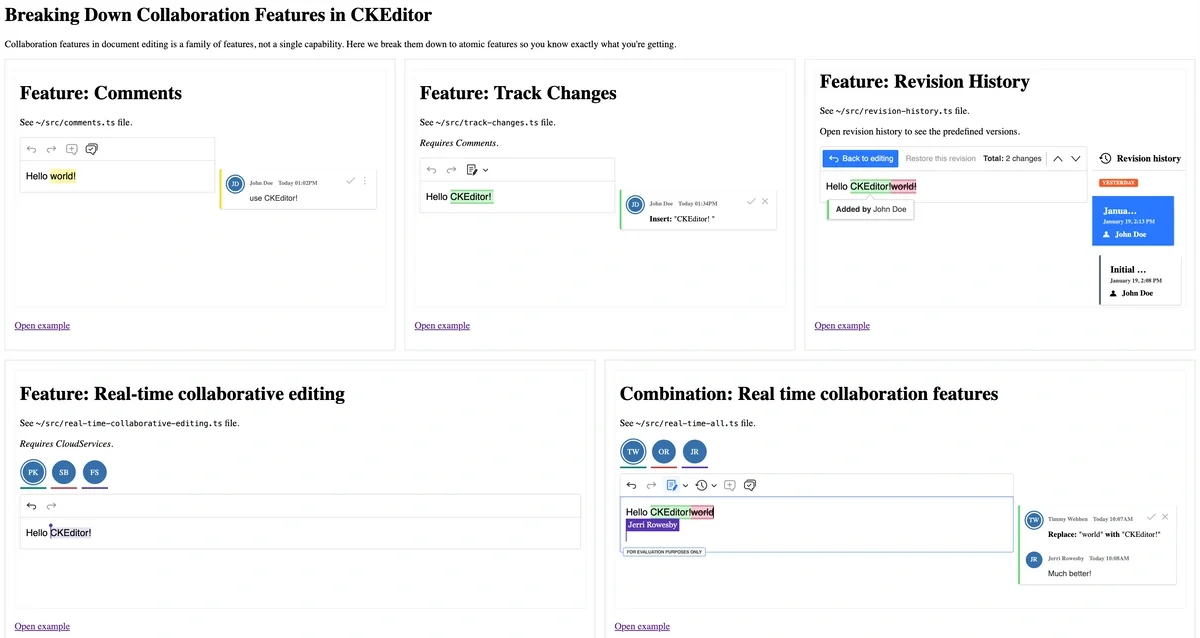The width and height of the screenshot is (1200, 638).
Task: Click the PK avatar in Real-time collaborative editing
Action: tap(32, 473)
